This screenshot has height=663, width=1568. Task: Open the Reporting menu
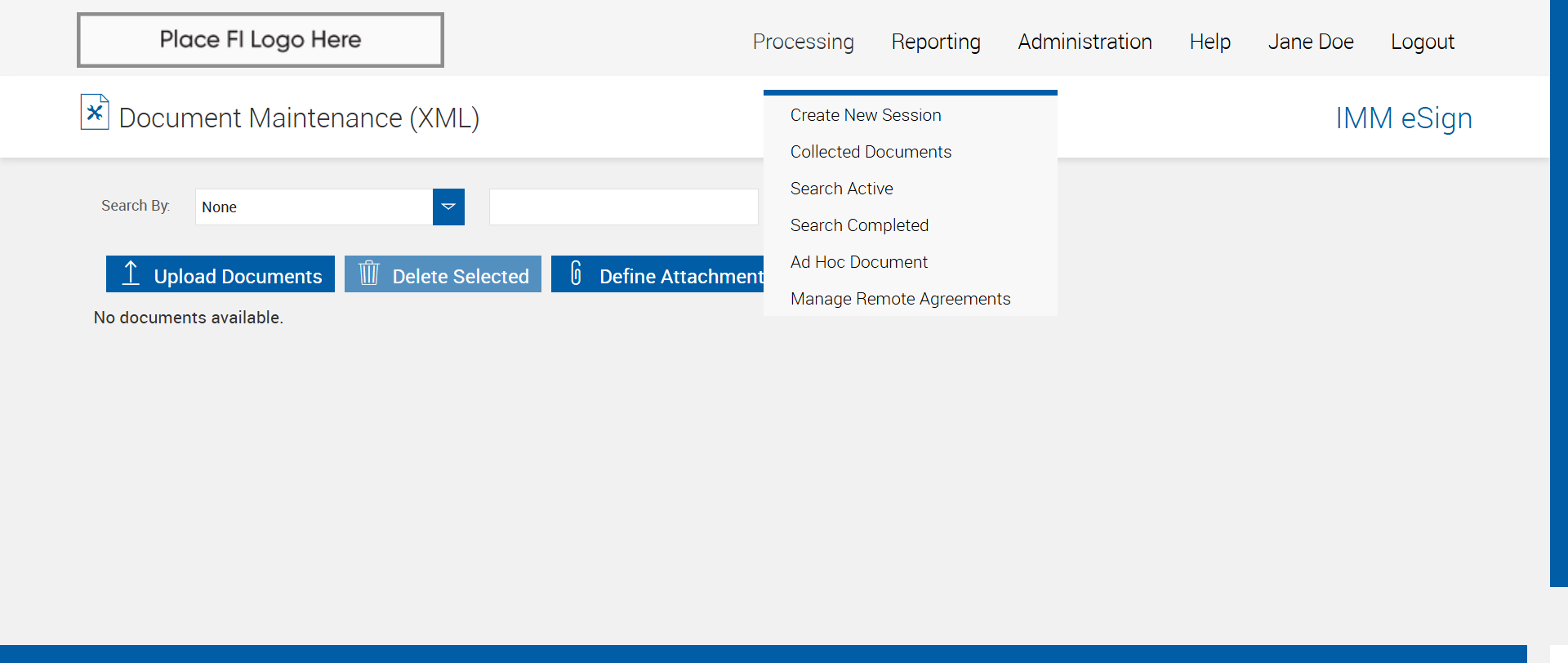[x=936, y=42]
